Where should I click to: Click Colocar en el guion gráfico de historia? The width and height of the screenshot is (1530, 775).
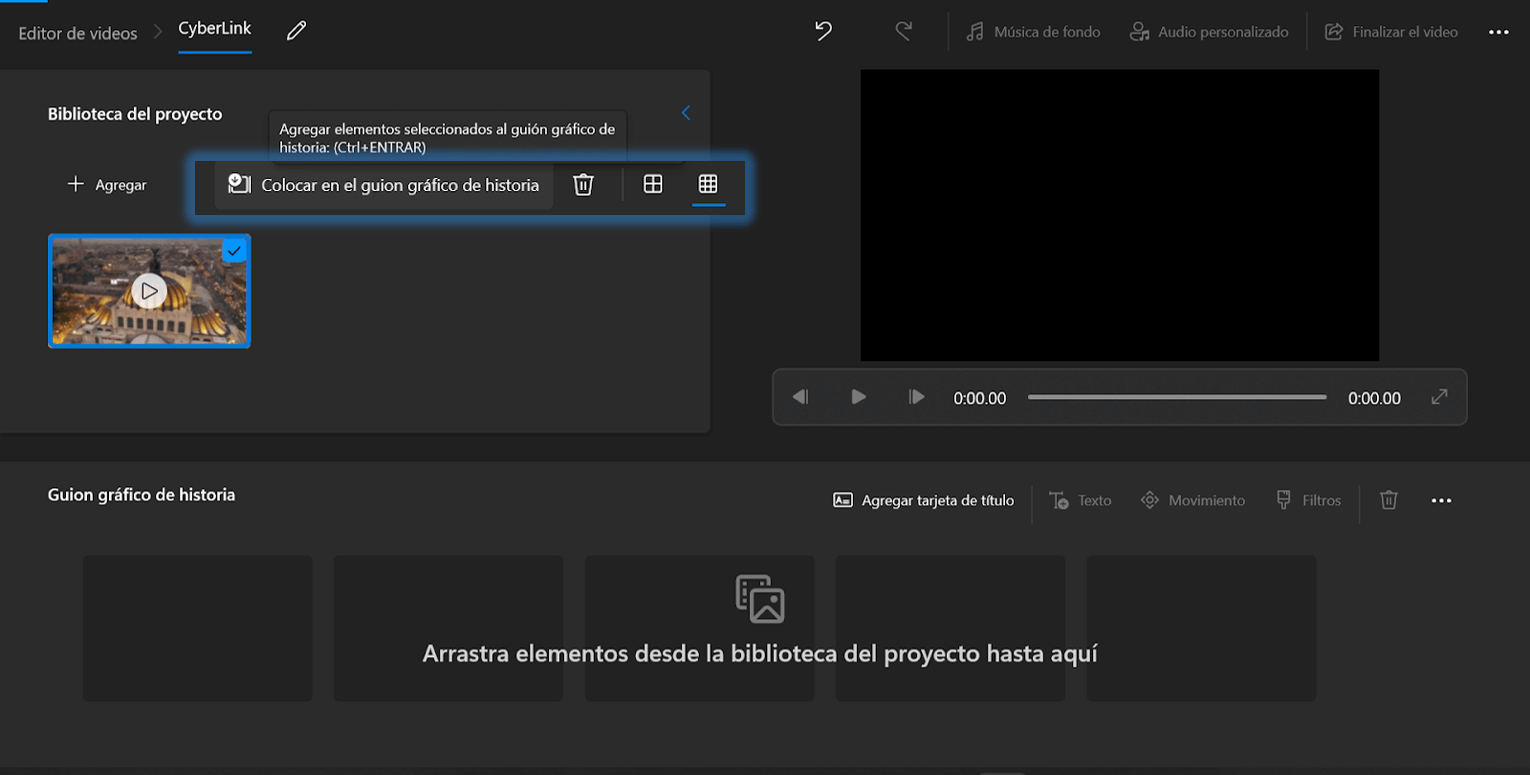[x=384, y=185]
